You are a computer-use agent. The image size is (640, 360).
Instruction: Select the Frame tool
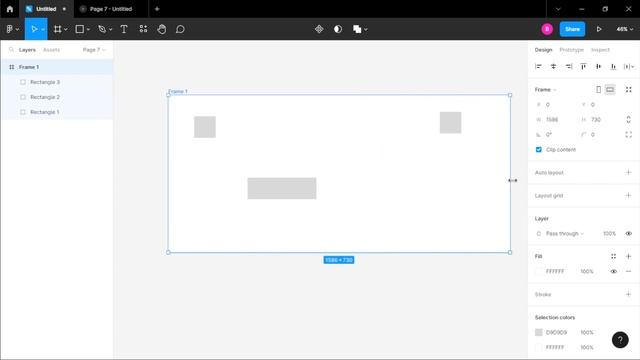tap(58, 29)
